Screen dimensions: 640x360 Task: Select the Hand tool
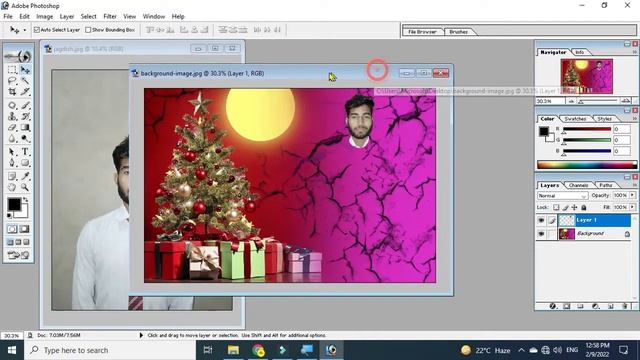(x=12, y=187)
